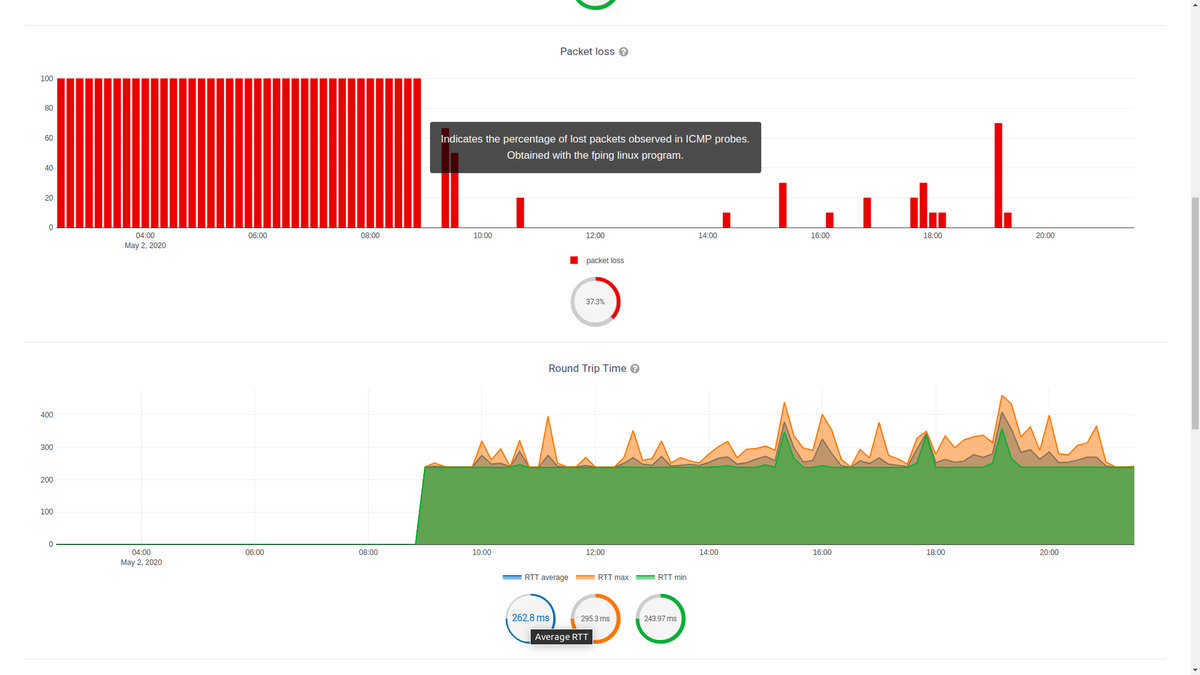Click the 243.97 ms RTT min gauge
The width and height of the screenshot is (1200, 675).
click(x=660, y=619)
